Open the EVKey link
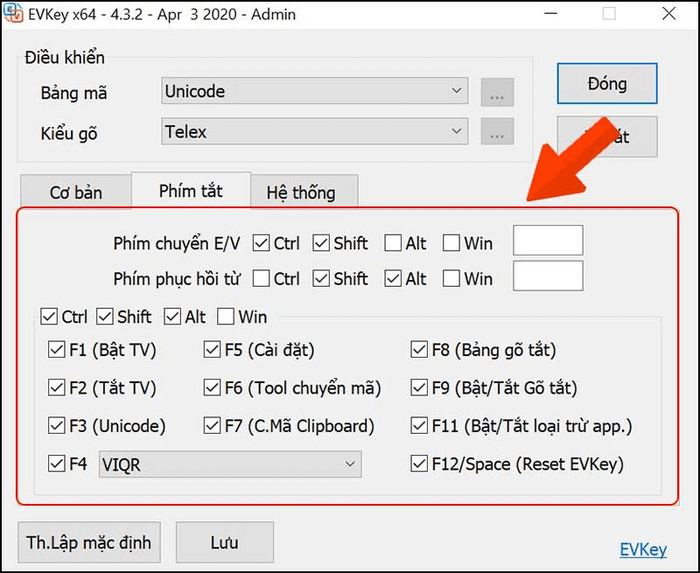The width and height of the screenshot is (700, 573). pyautogui.click(x=643, y=549)
